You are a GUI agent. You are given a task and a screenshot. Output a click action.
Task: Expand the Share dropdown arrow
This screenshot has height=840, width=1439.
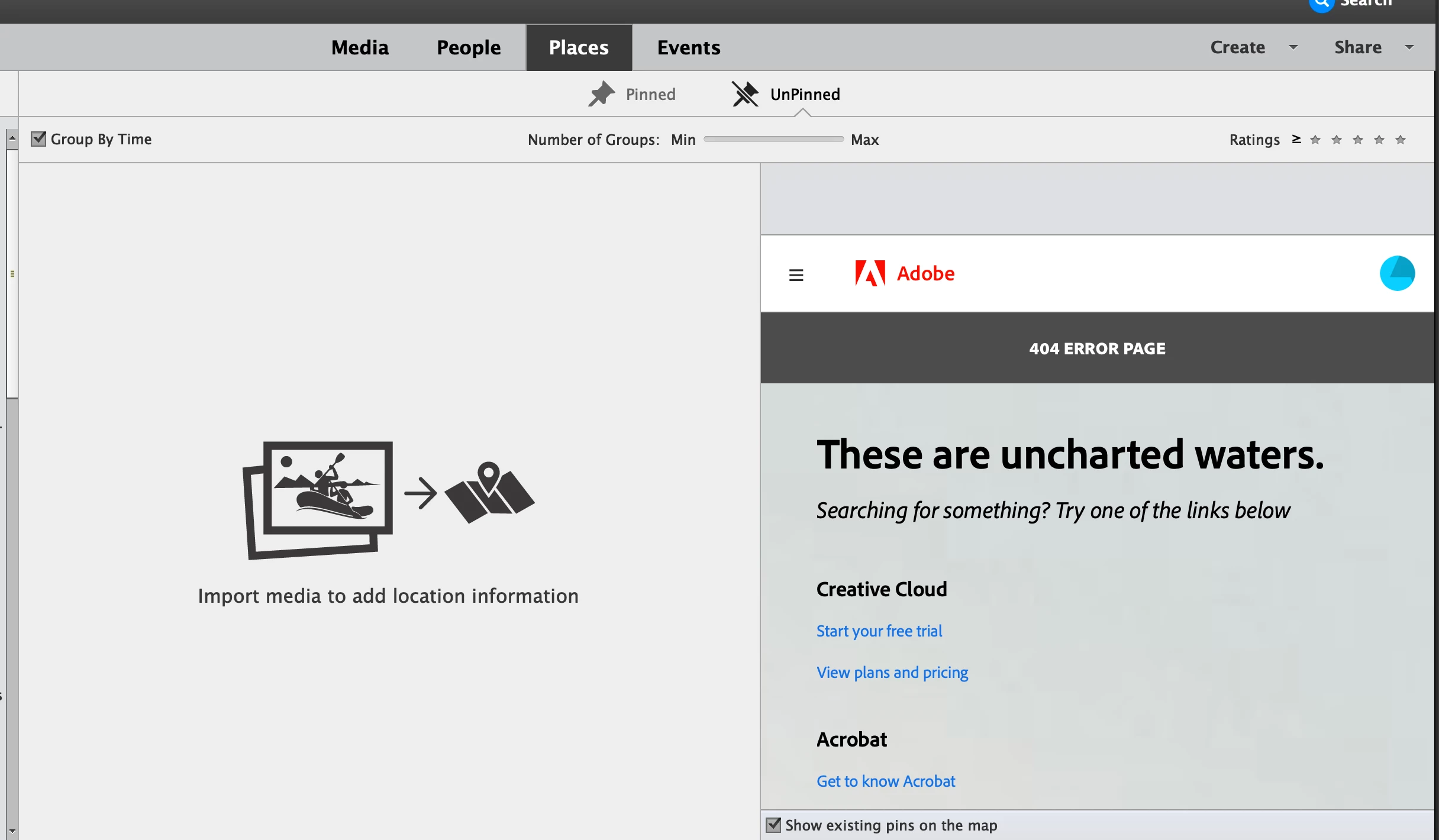pos(1409,47)
